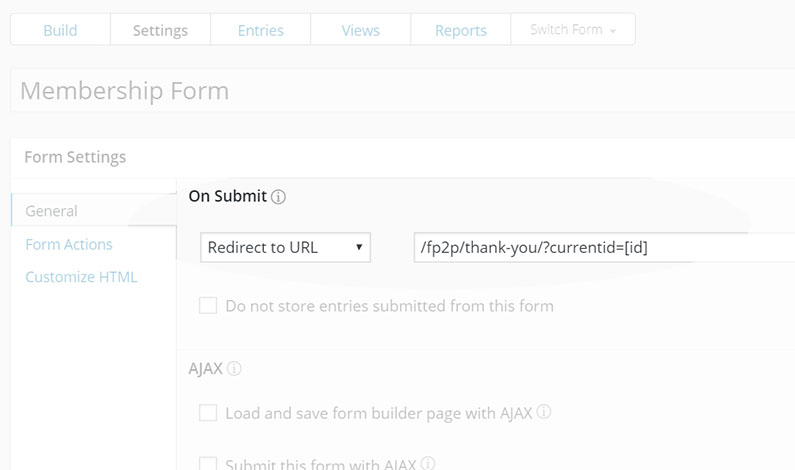Screen dimensions: 795x470
Task: Check Do not store entries checkbox
Action: coord(208,306)
